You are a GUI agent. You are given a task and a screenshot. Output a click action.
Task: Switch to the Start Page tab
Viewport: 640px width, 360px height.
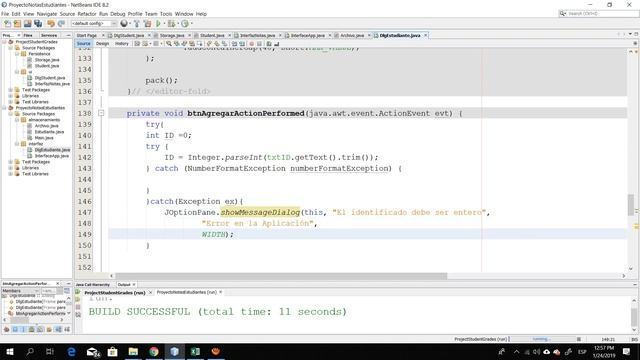point(87,36)
